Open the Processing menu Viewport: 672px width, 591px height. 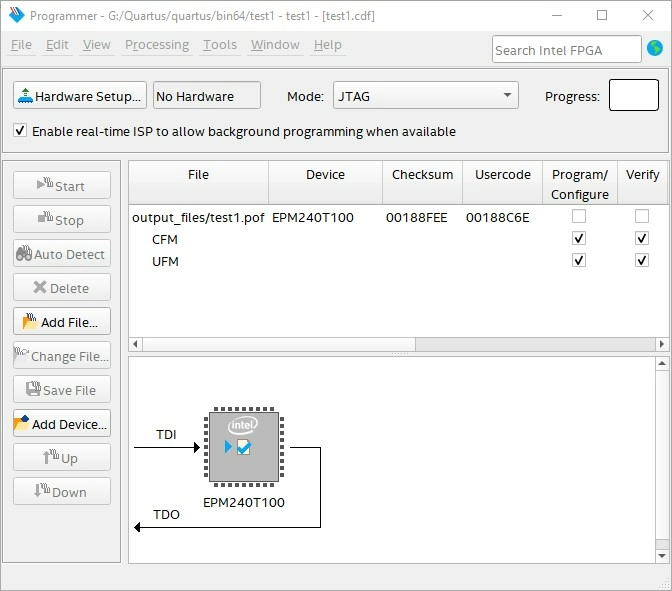coord(156,45)
